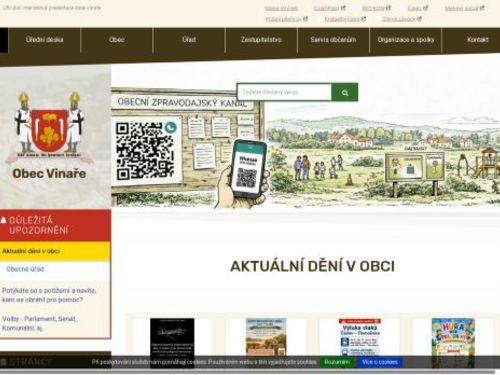Click the large QR code on the banner

pos(145,151)
